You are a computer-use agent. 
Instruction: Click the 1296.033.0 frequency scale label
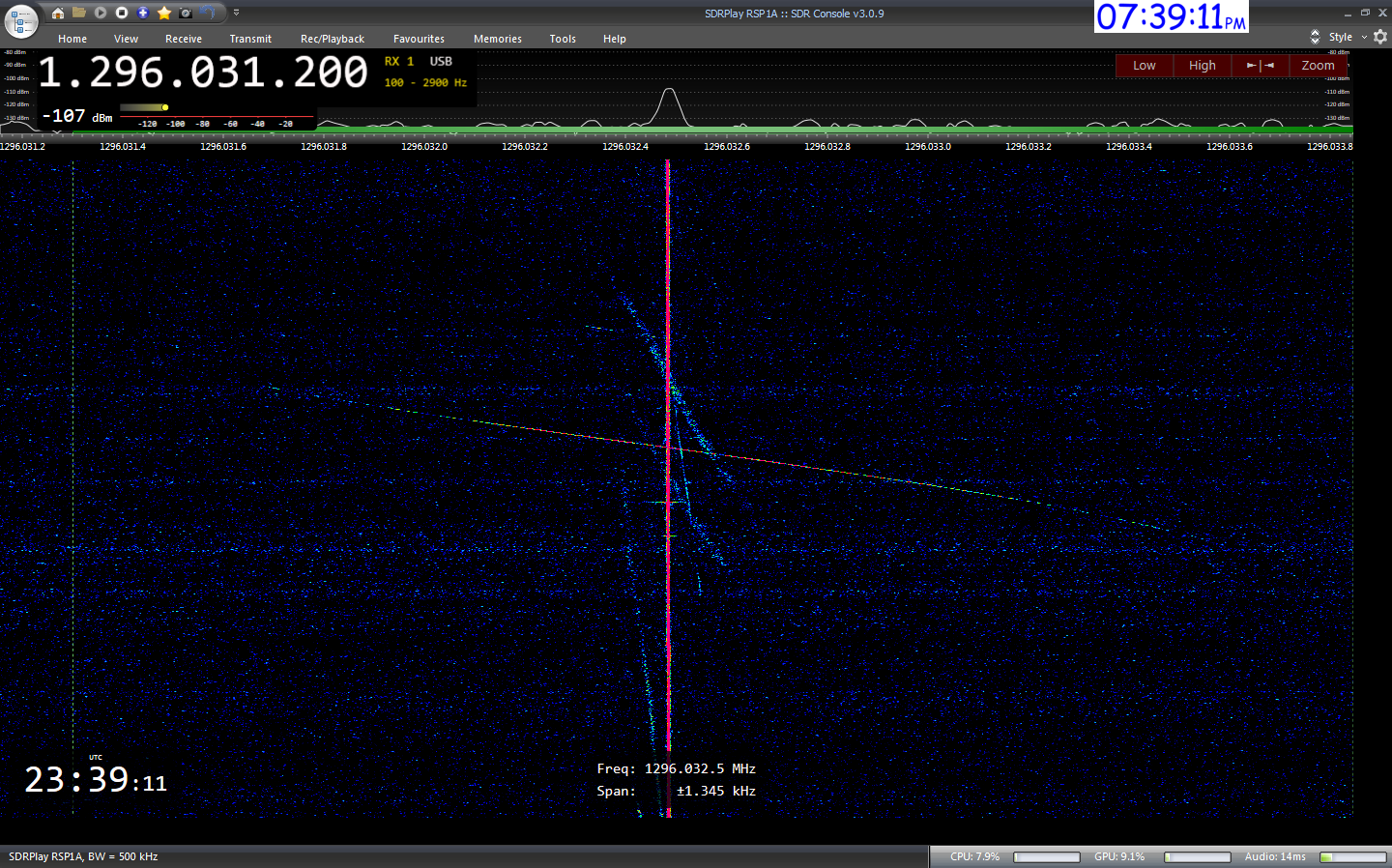pyautogui.click(x=928, y=147)
